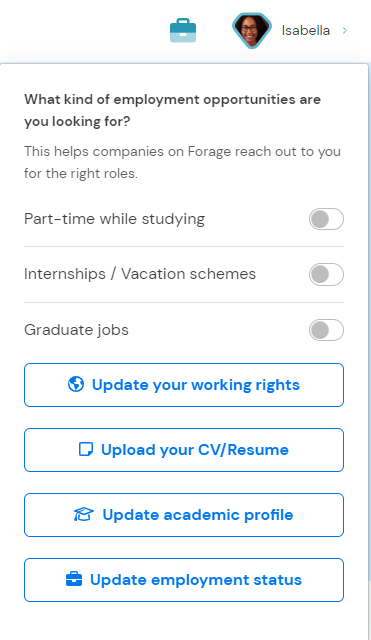371x640 pixels.
Task: Toggle the Graduate jobs switch
Action: click(326, 330)
